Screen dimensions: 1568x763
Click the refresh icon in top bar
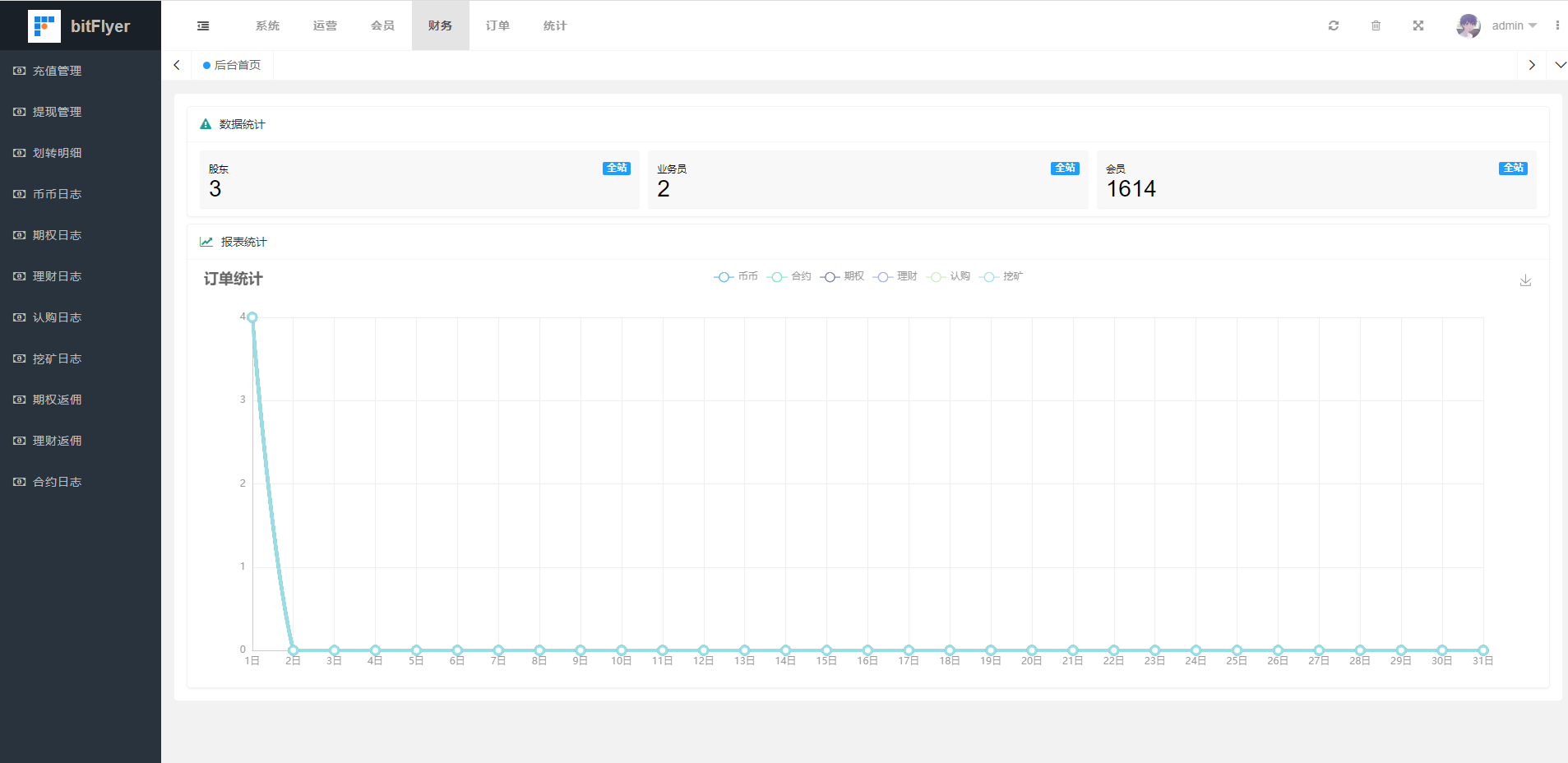pos(1333,26)
